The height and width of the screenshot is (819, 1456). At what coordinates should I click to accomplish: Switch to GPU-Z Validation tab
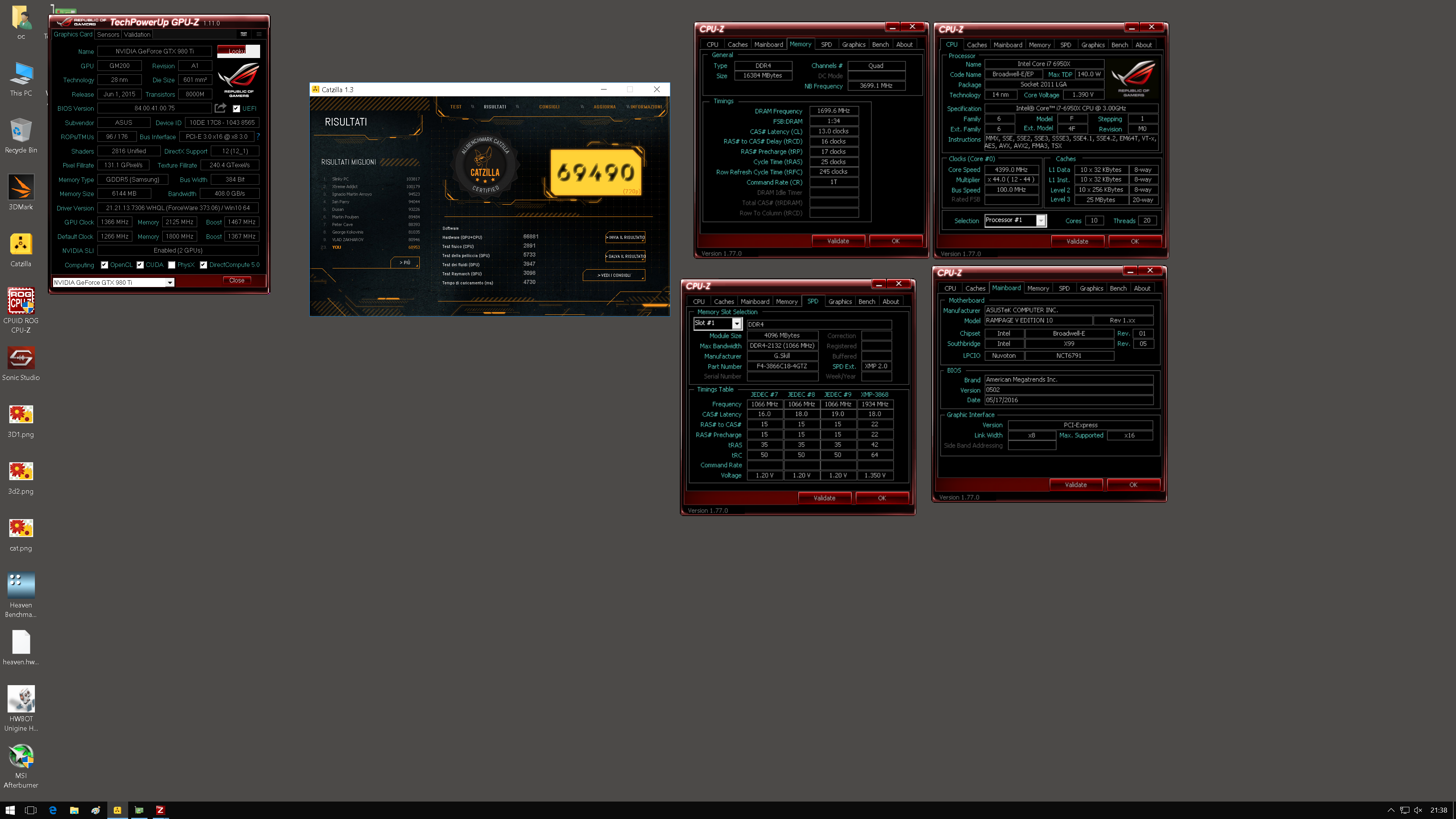[137, 35]
